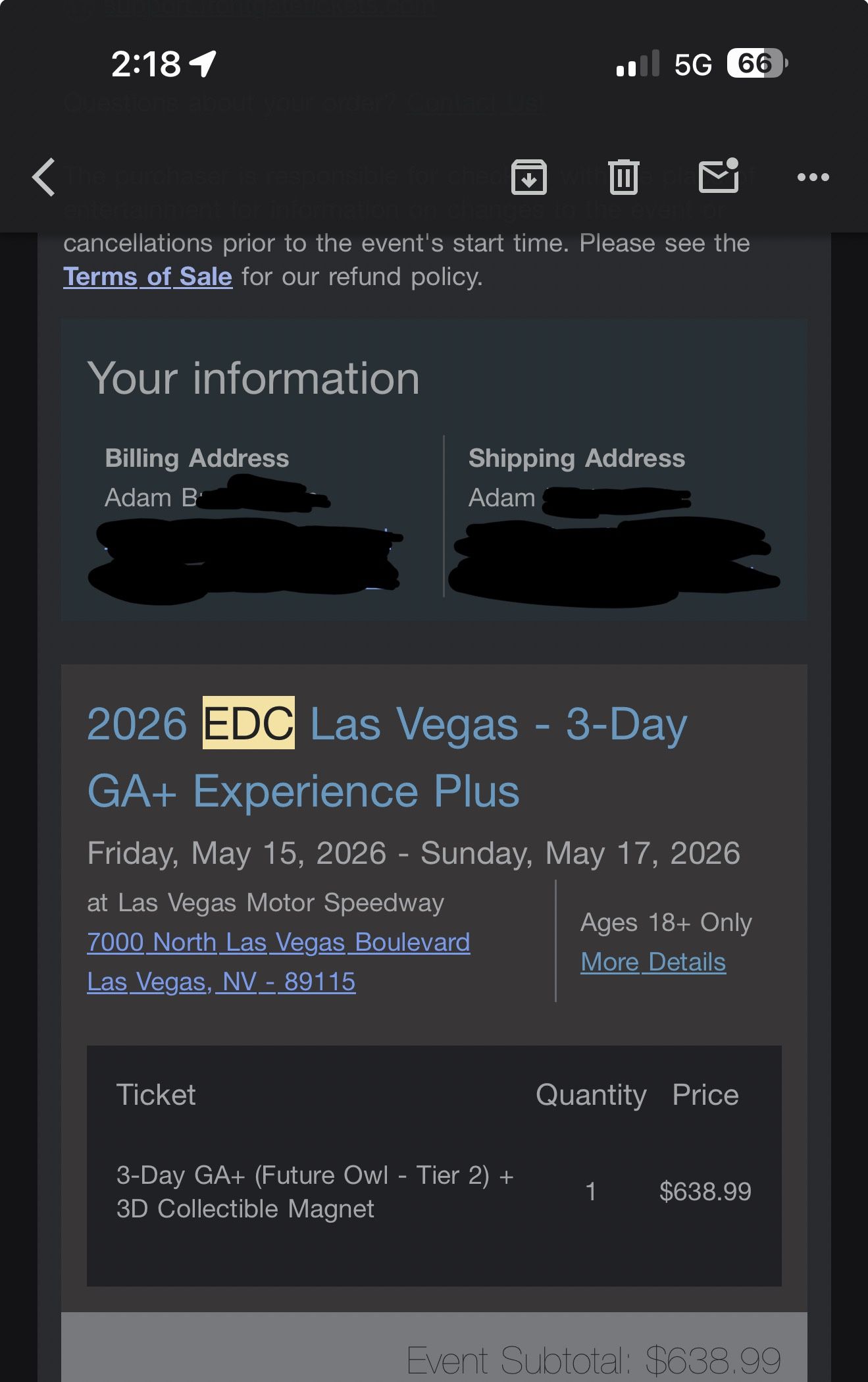Tap the battery indicator showing 66
The width and height of the screenshot is (868, 1382).
point(756,64)
